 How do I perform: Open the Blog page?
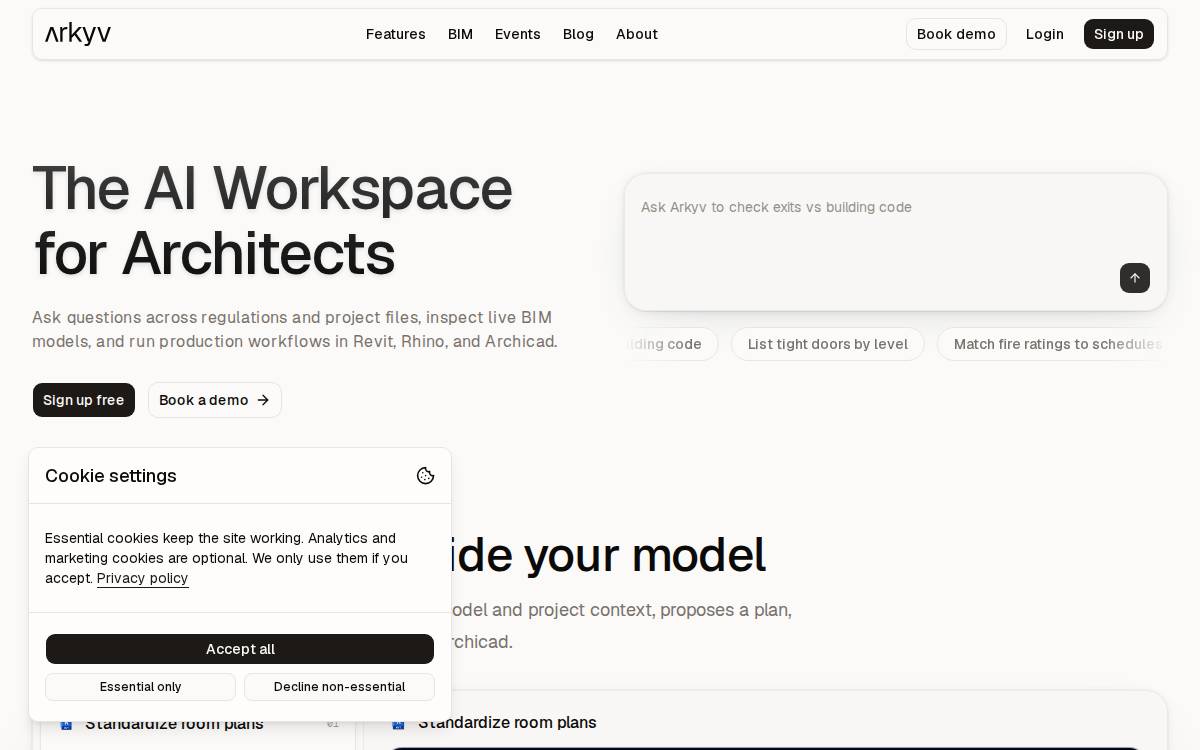coord(578,34)
